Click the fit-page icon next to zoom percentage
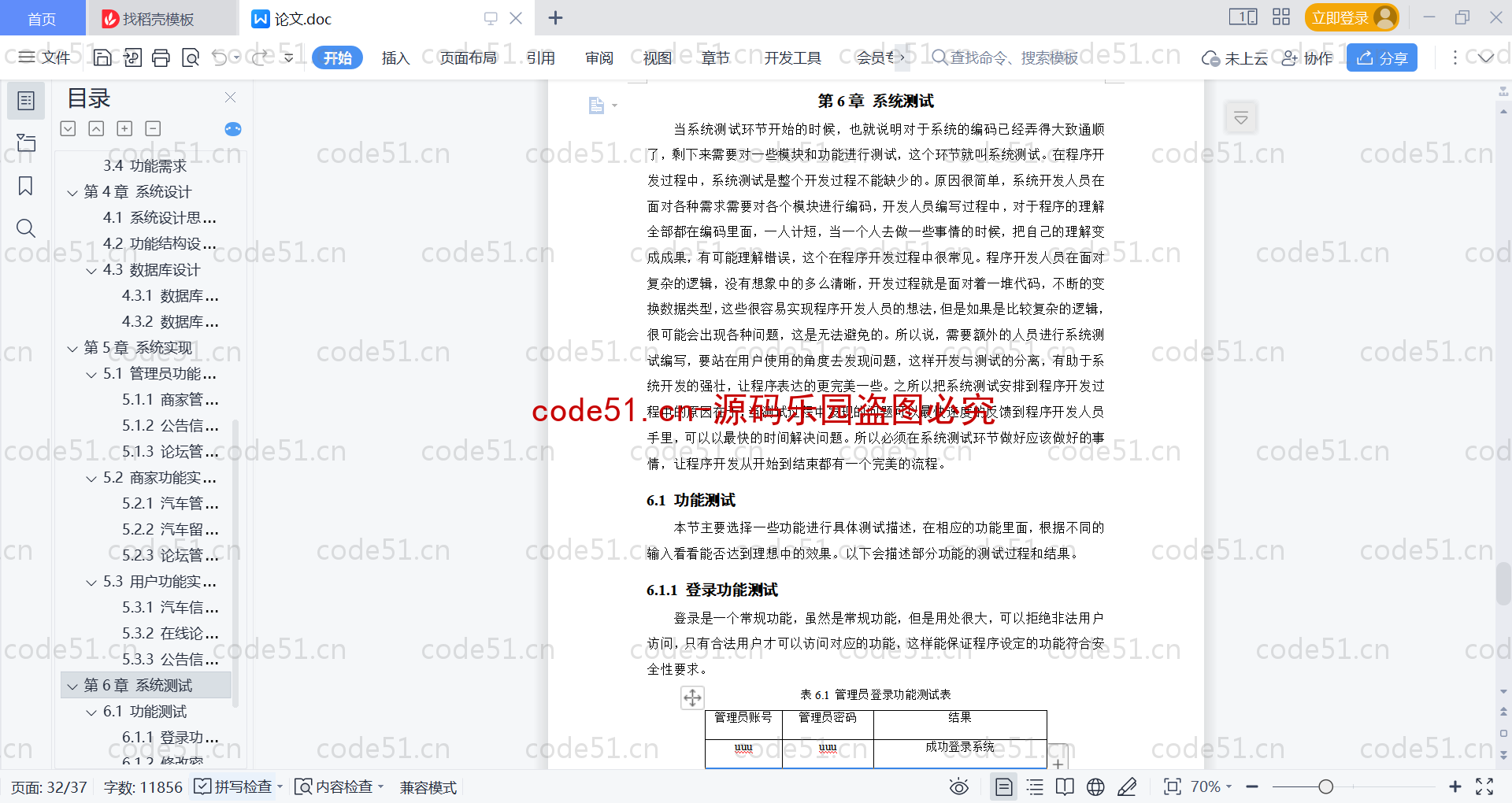The width and height of the screenshot is (1512, 803). pos(1172,787)
